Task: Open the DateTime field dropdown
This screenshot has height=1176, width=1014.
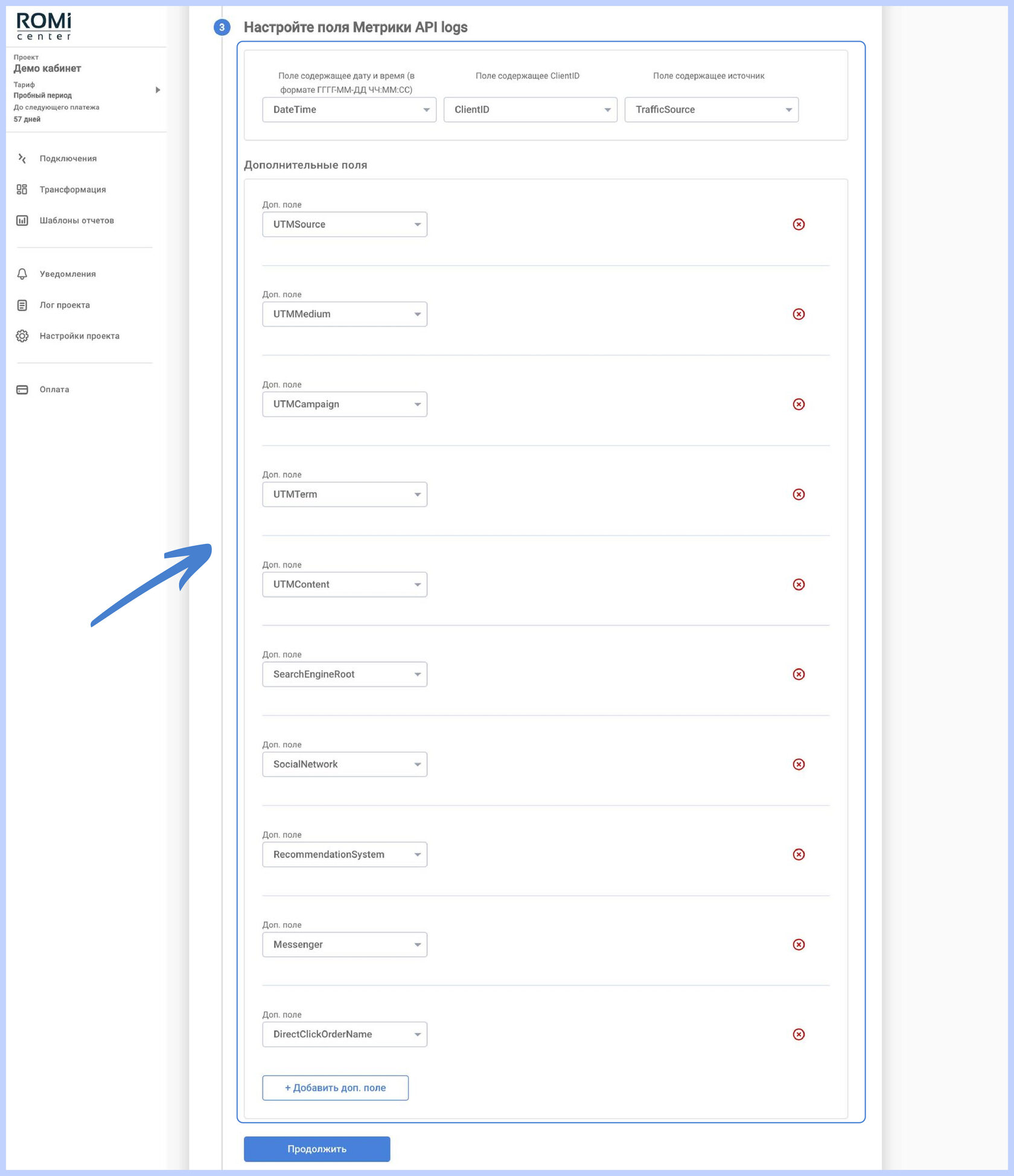Action: (x=349, y=110)
